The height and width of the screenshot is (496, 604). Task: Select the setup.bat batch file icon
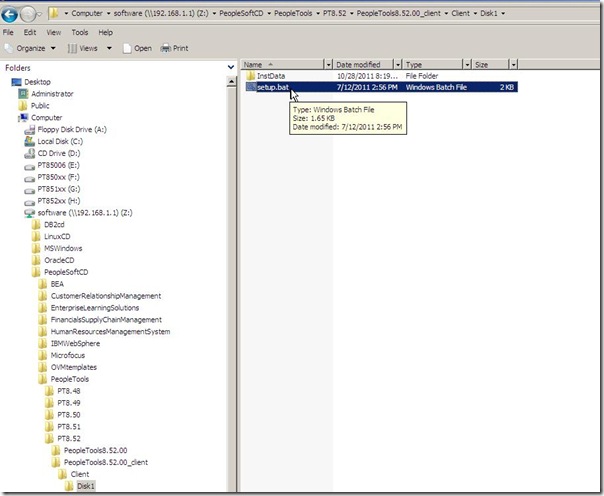[250, 87]
